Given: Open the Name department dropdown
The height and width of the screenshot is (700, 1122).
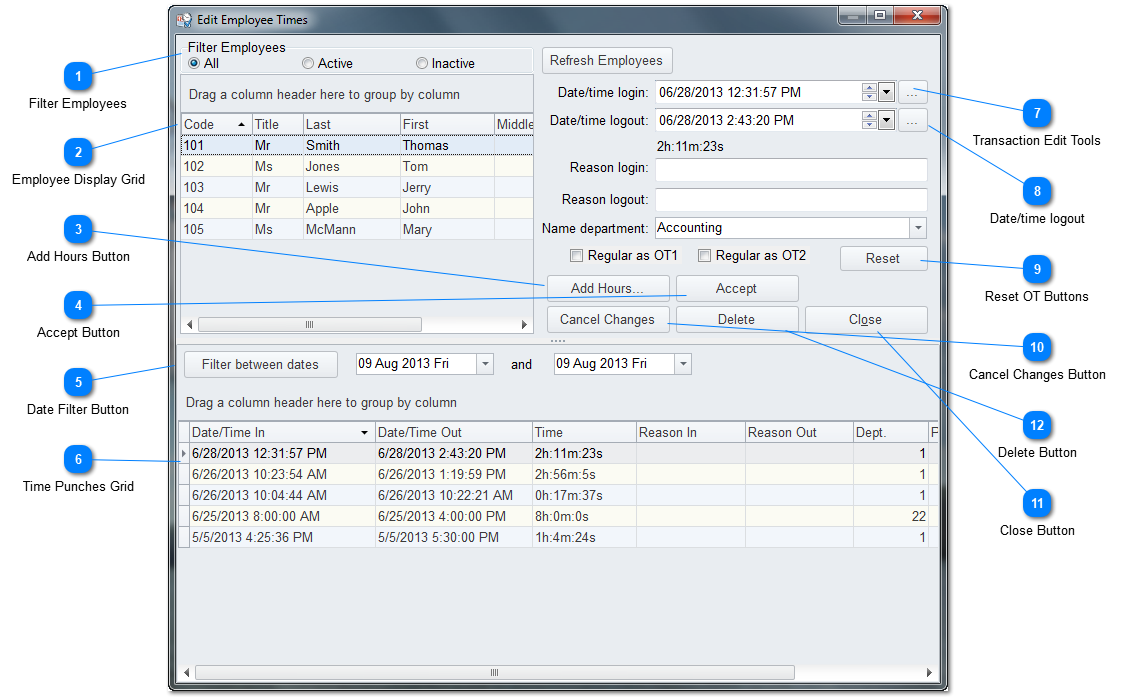Looking at the screenshot, I should click(x=917, y=228).
